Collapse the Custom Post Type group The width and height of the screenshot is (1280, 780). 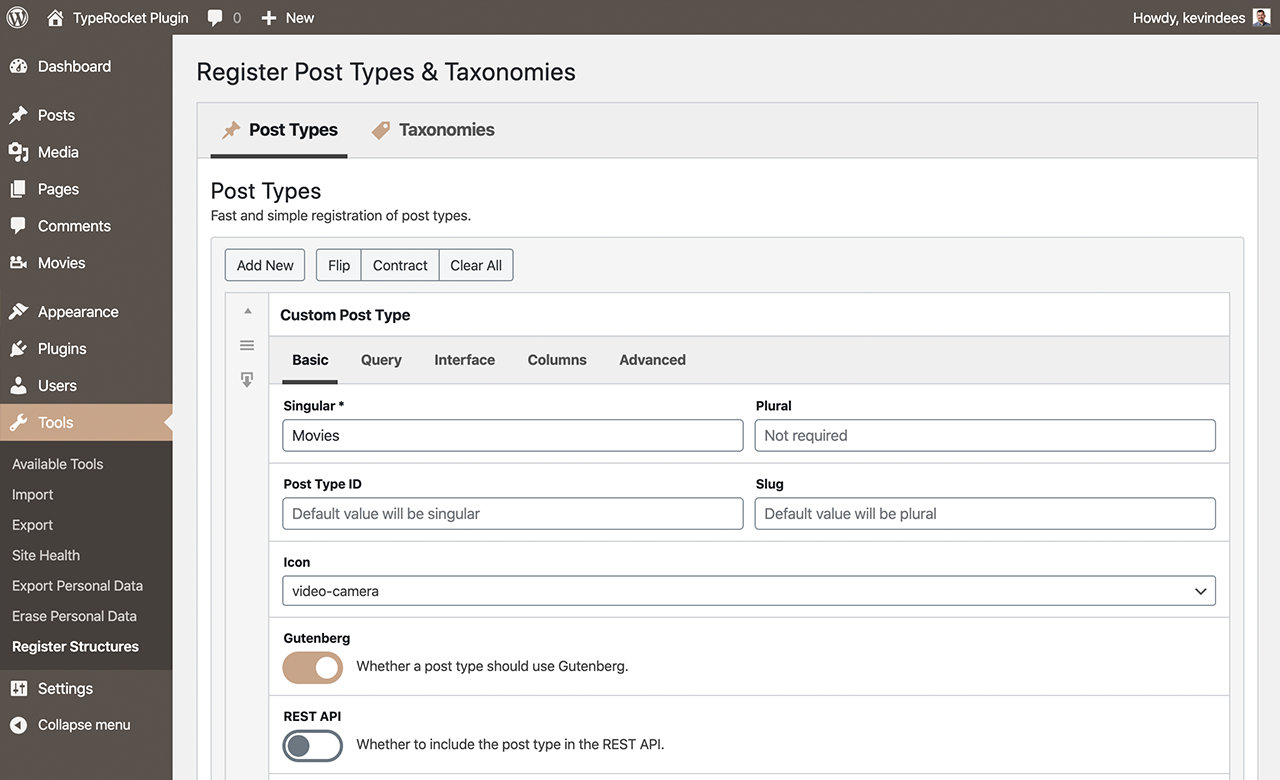click(247, 311)
